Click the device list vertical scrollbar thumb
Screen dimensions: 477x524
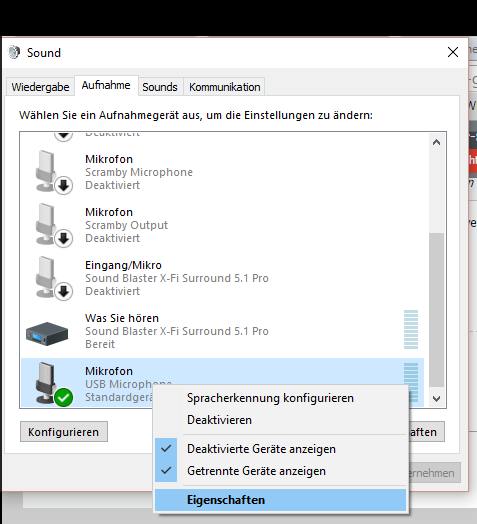436,310
